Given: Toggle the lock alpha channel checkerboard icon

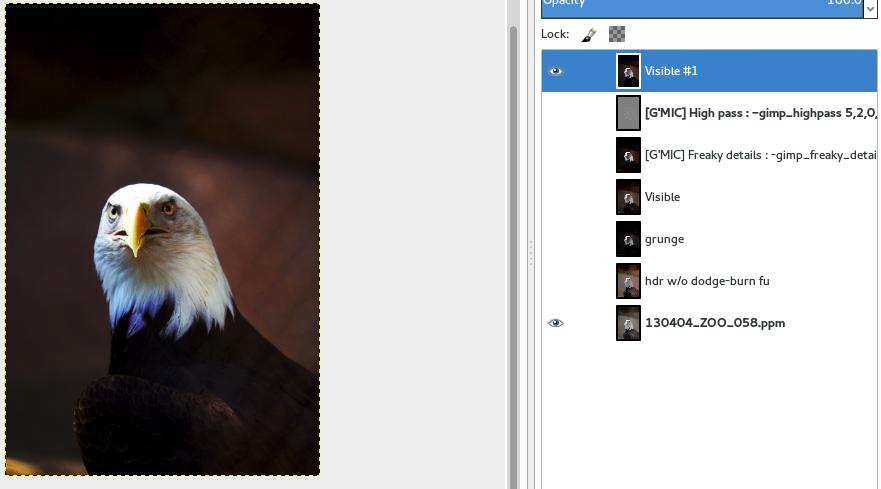Looking at the screenshot, I should pyautogui.click(x=617, y=35).
